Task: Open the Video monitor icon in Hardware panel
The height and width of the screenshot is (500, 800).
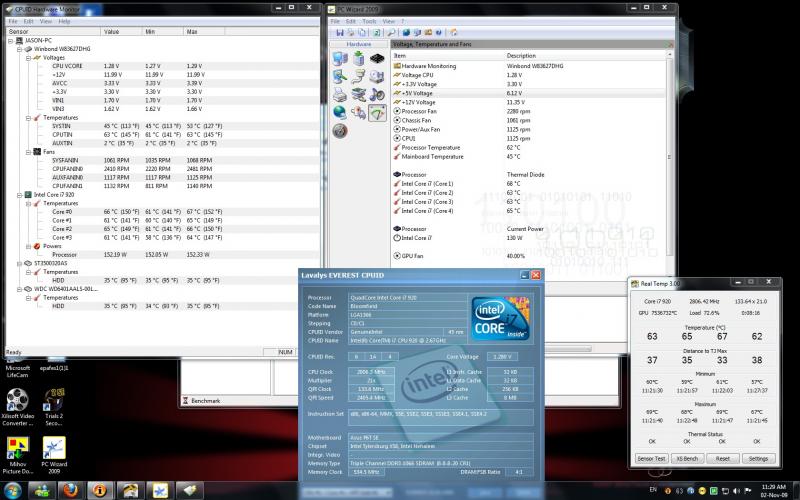Action: coord(340,77)
